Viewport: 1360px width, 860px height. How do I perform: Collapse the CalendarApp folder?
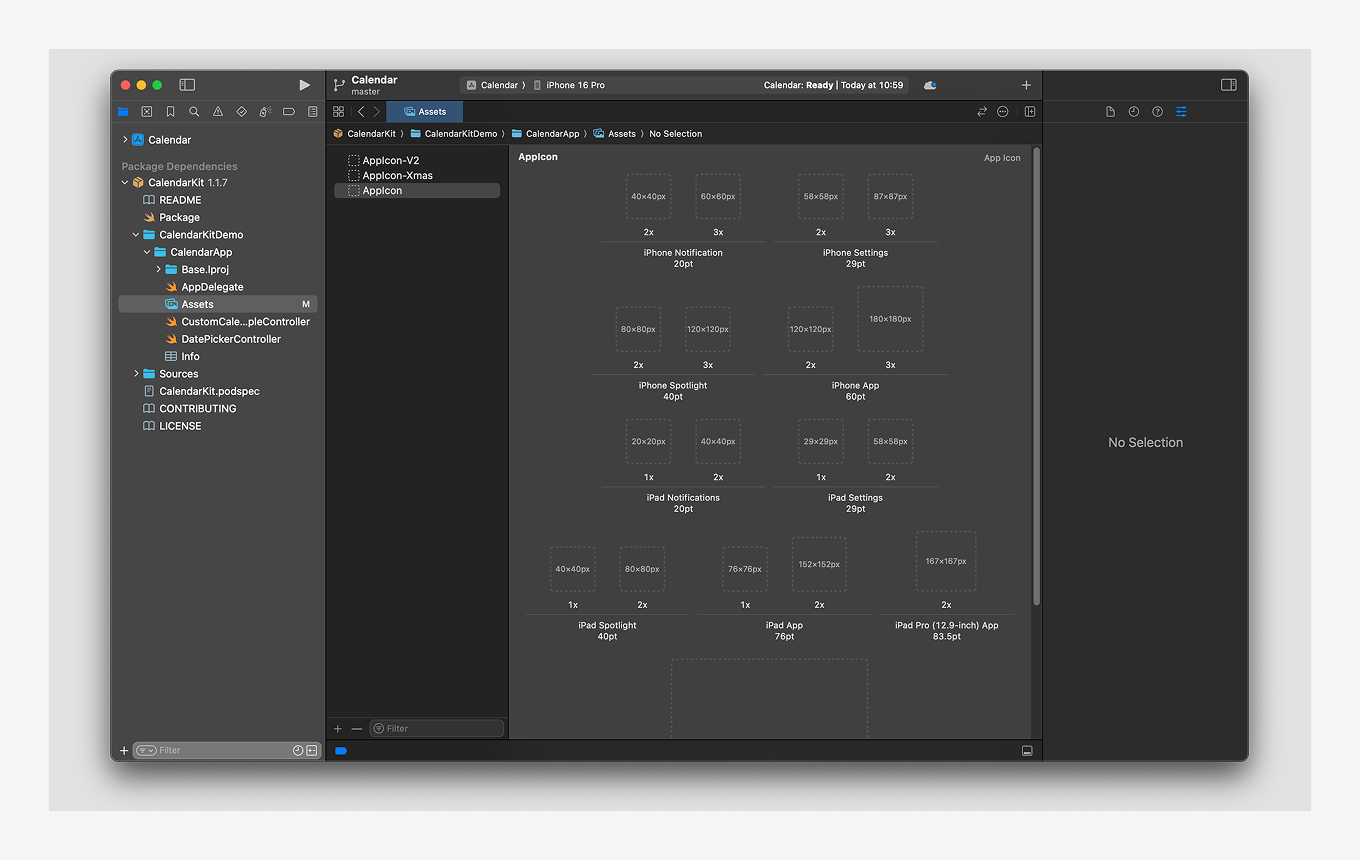coord(147,252)
